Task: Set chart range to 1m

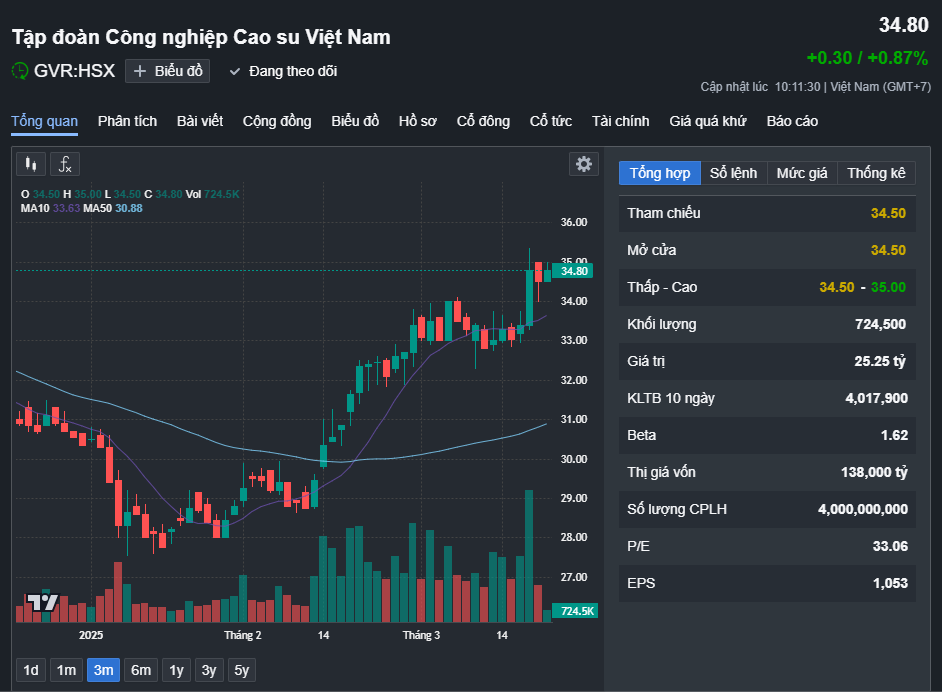Action: [66, 670]
